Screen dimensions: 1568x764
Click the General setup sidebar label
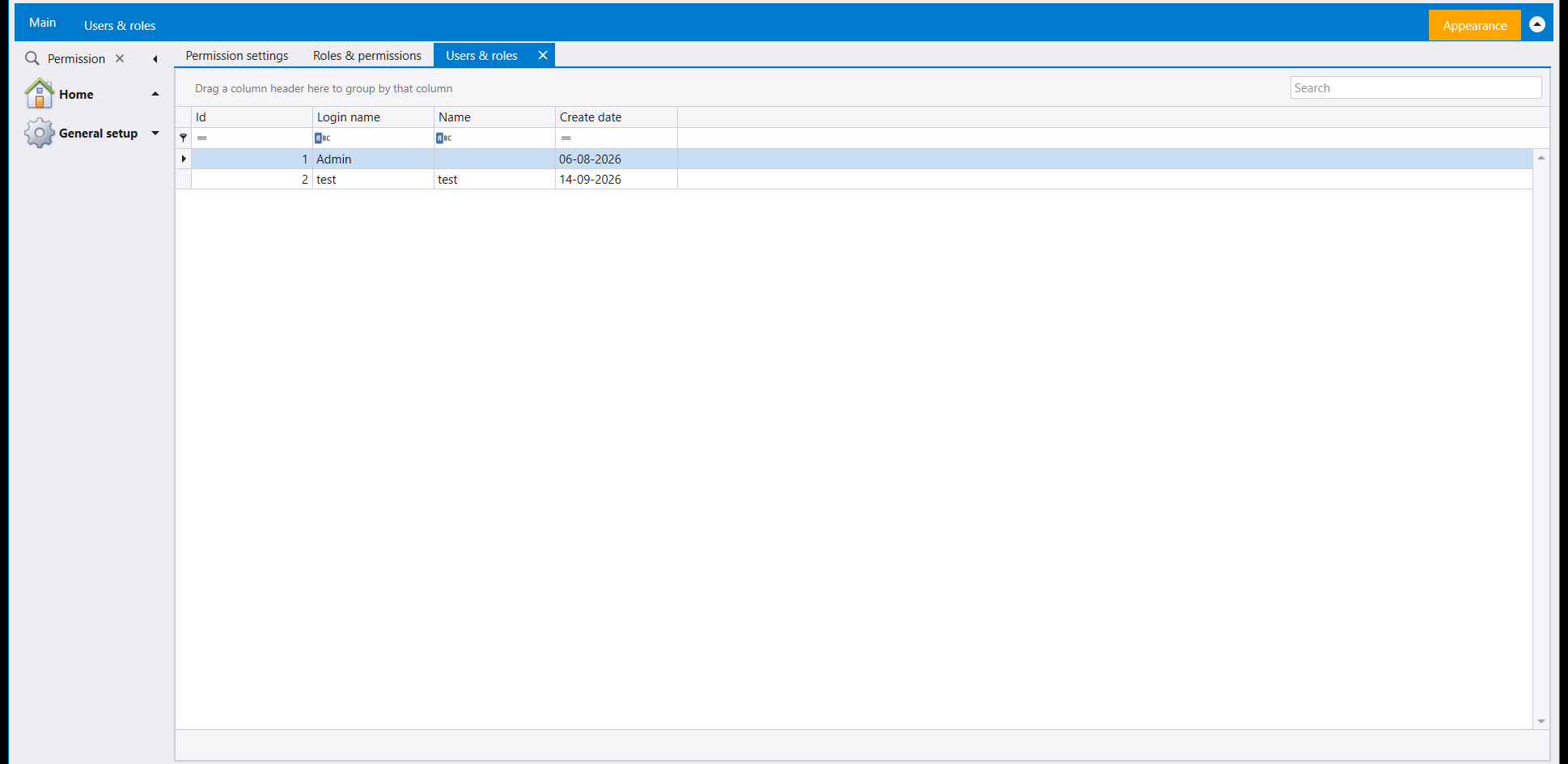pyautogui.click(x=98, y=133)
